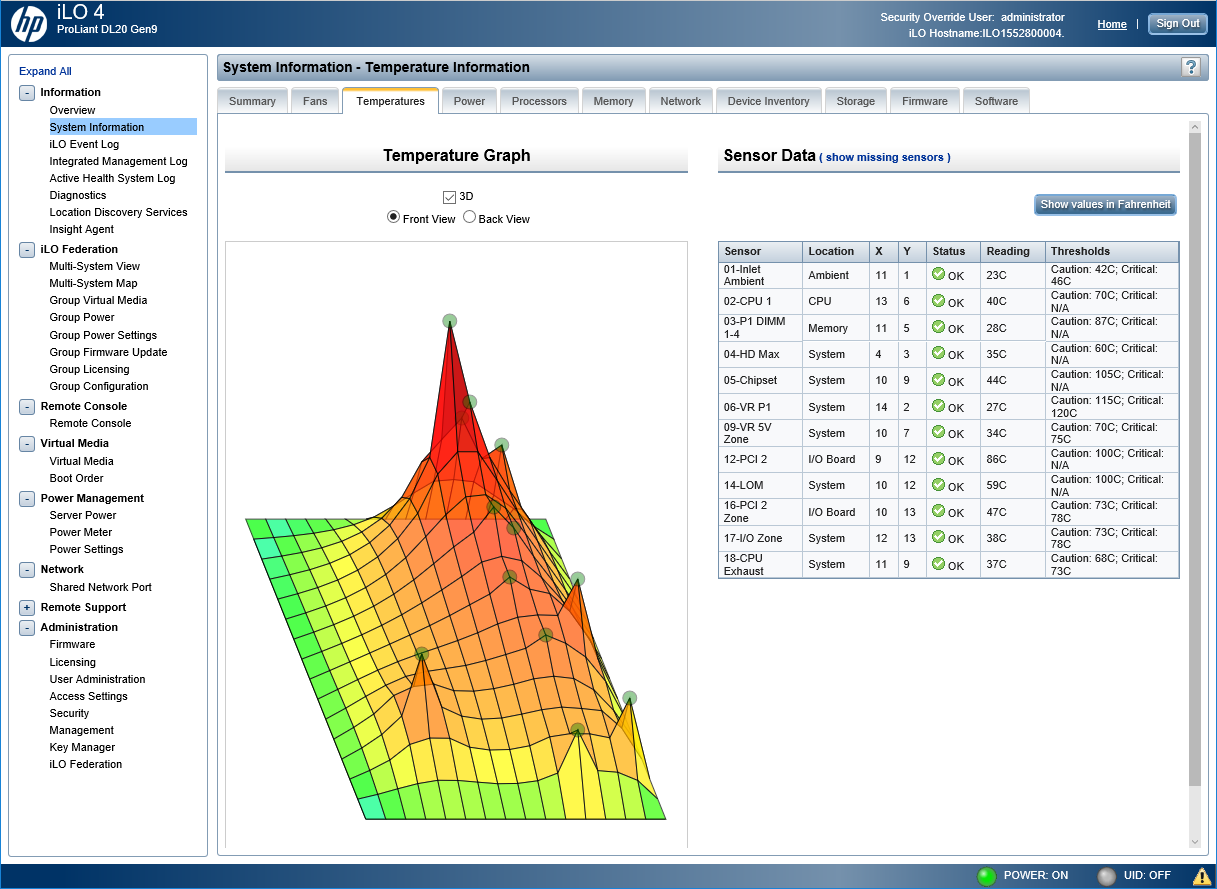This screenshot has height=889, width=1217.
Task: Switch to the Memory tab
Action: point(613,101)
